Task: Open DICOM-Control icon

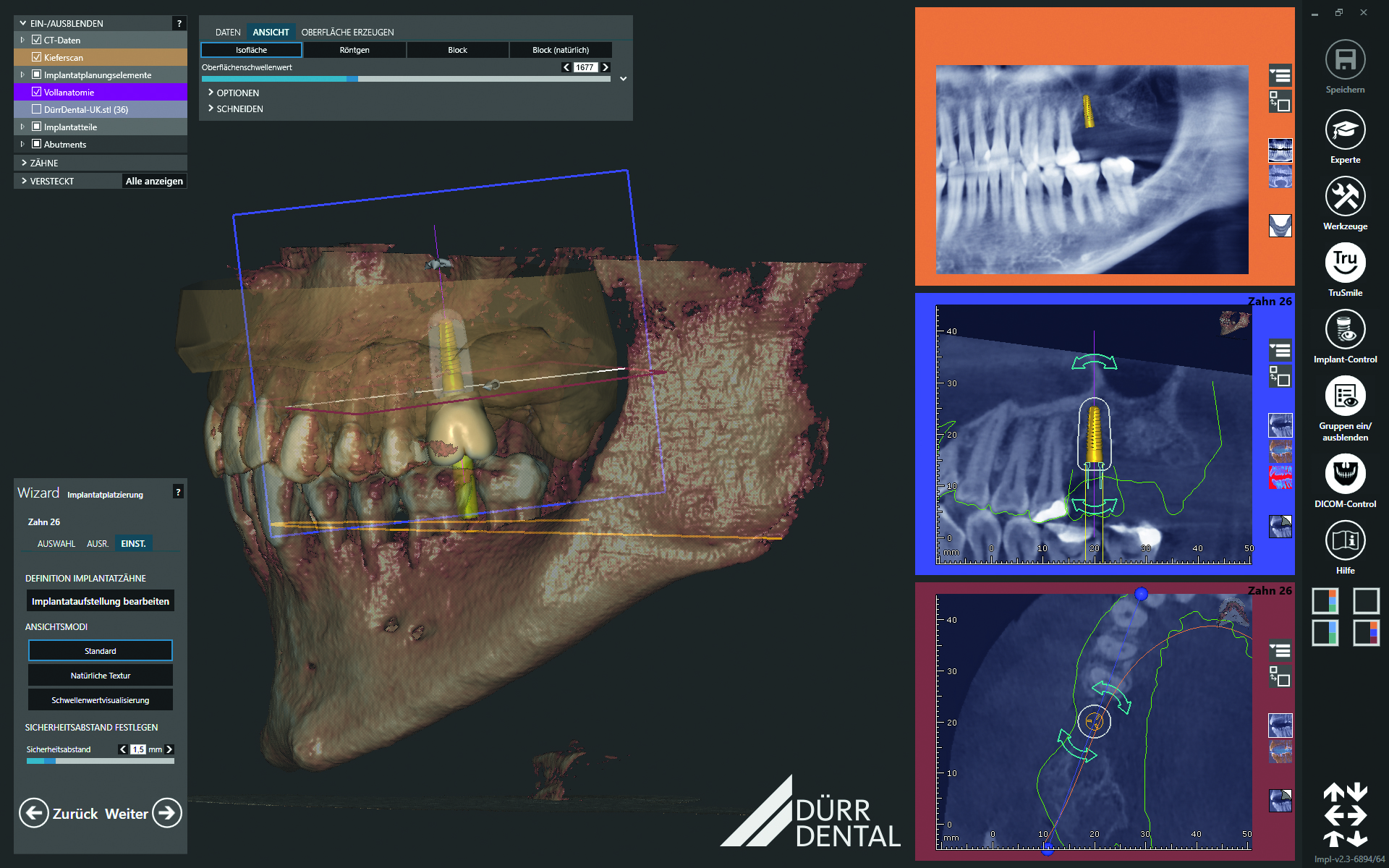Action: click(1345, 475)
